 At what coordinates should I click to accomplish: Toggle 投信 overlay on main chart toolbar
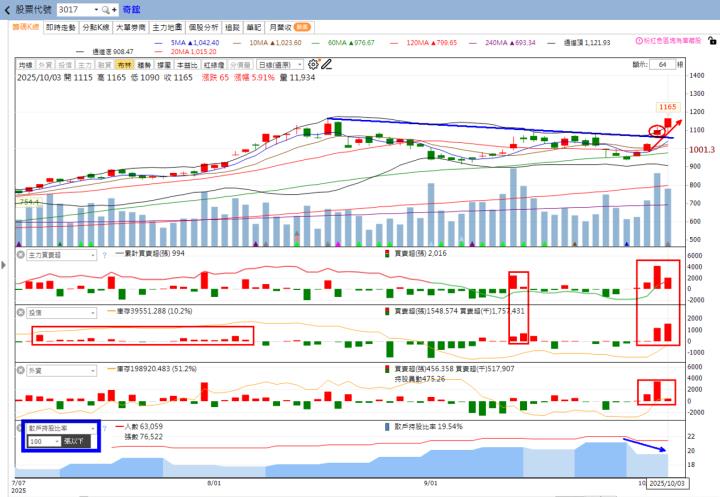(x=65, y=65)
